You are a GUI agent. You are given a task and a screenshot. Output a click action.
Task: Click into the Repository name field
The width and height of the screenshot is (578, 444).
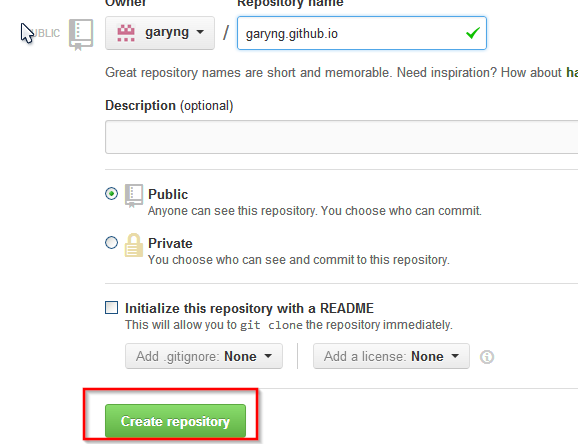[362, 33]
